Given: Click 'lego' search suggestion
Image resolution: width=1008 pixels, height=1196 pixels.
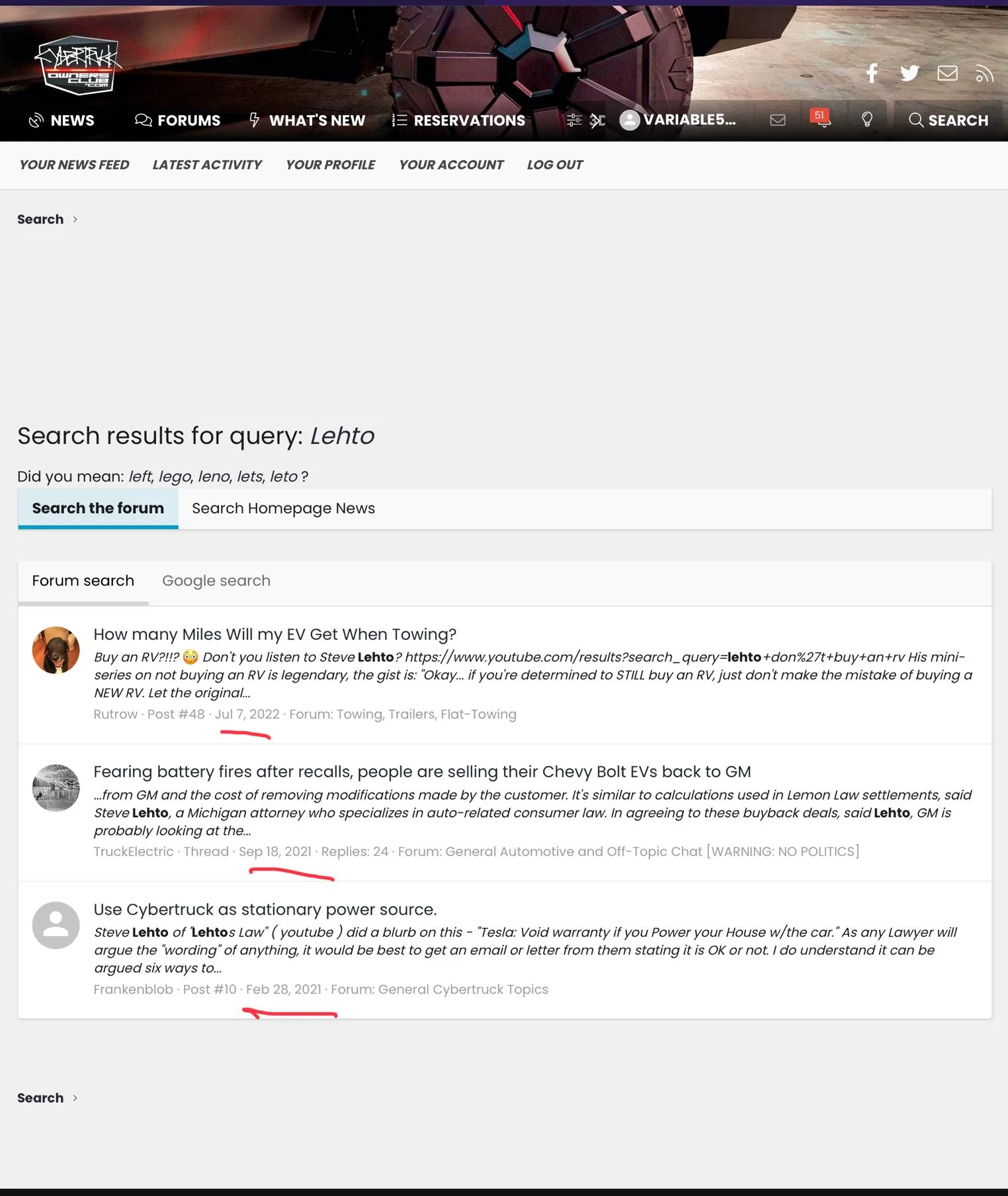Looking at the screenshot, I should tap(175, 476).
